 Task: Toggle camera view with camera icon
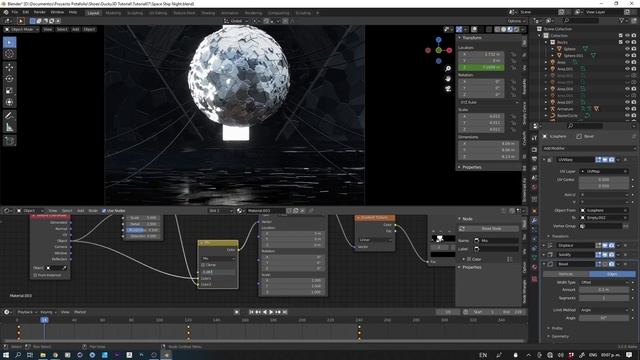point(448,88)
